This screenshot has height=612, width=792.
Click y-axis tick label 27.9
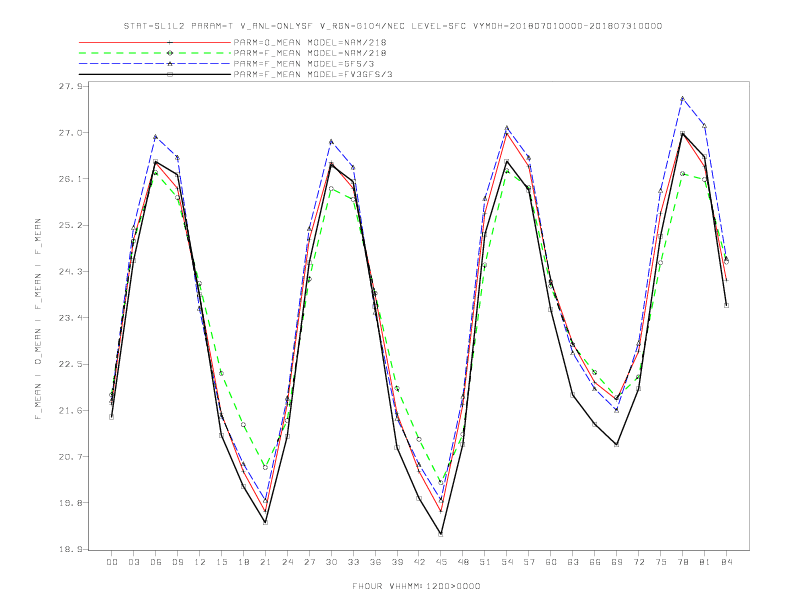(x=71, y=86)
